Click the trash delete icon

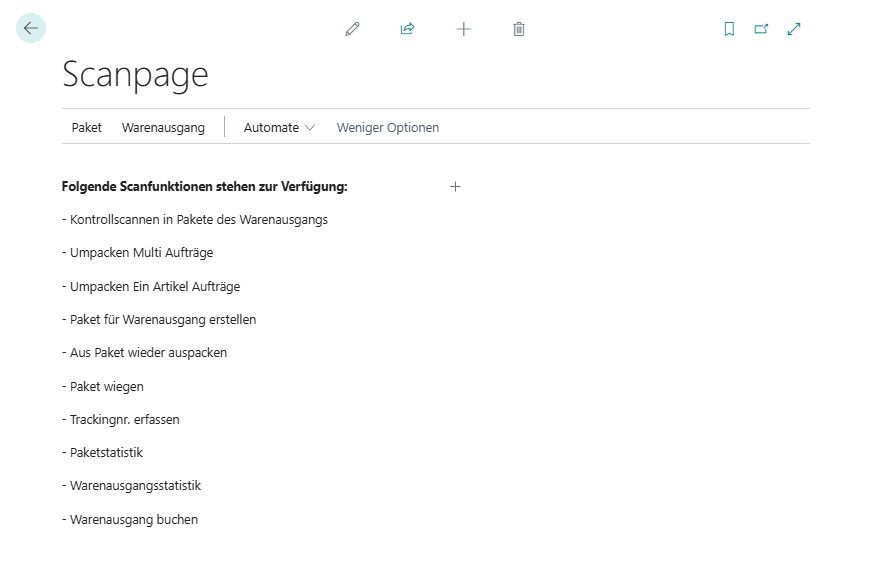click(518, 29)
